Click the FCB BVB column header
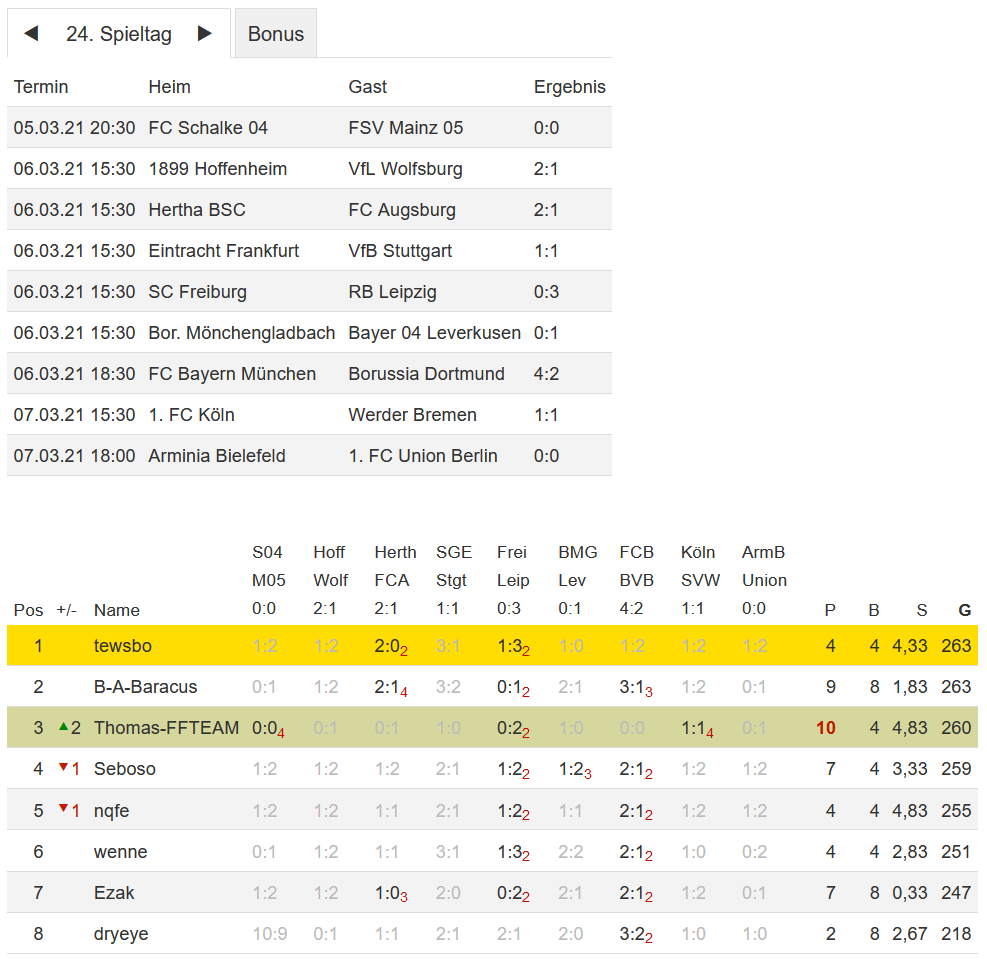This screenshot has width=987, height=969. click(x=636, y=566)
